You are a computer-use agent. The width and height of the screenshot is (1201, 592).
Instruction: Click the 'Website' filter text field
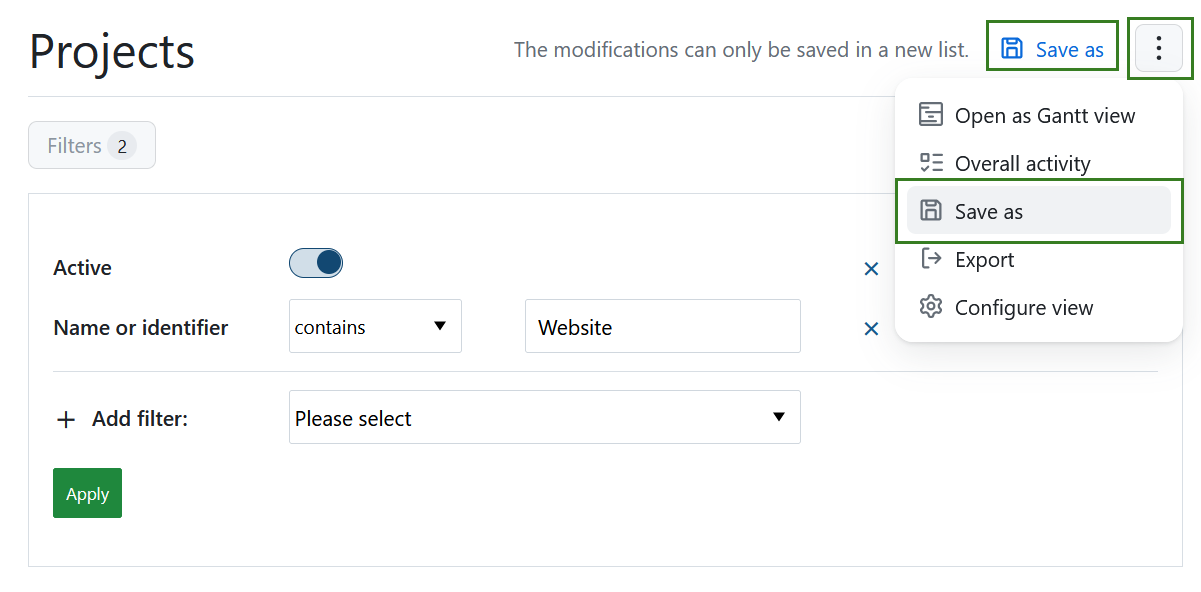point(662,327)
